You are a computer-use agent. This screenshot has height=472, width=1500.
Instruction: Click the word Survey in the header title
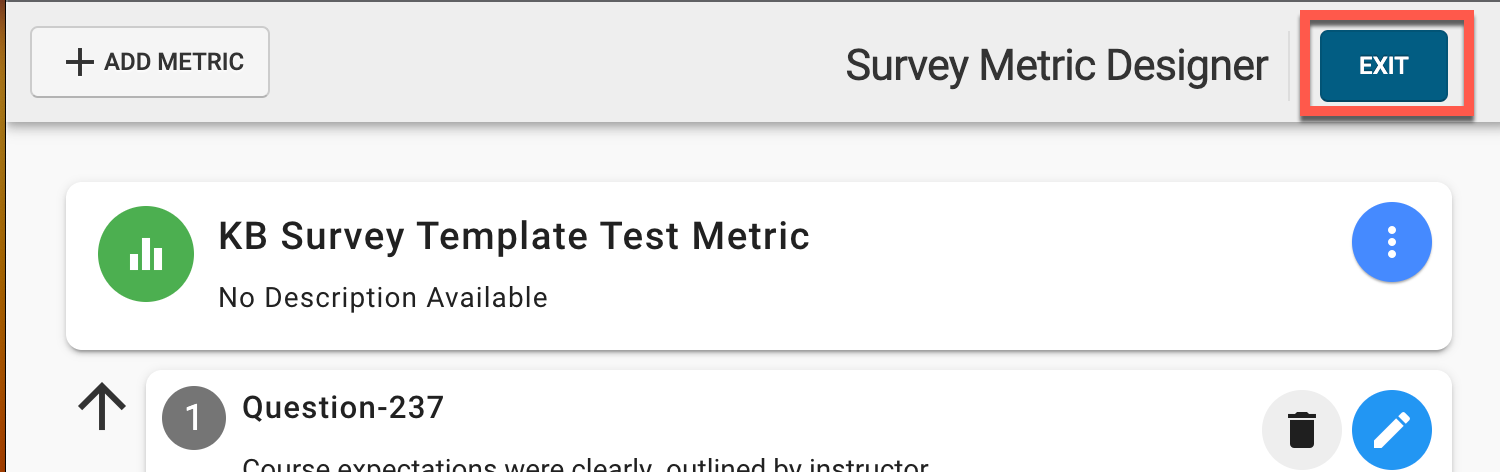tap(907, 66)
